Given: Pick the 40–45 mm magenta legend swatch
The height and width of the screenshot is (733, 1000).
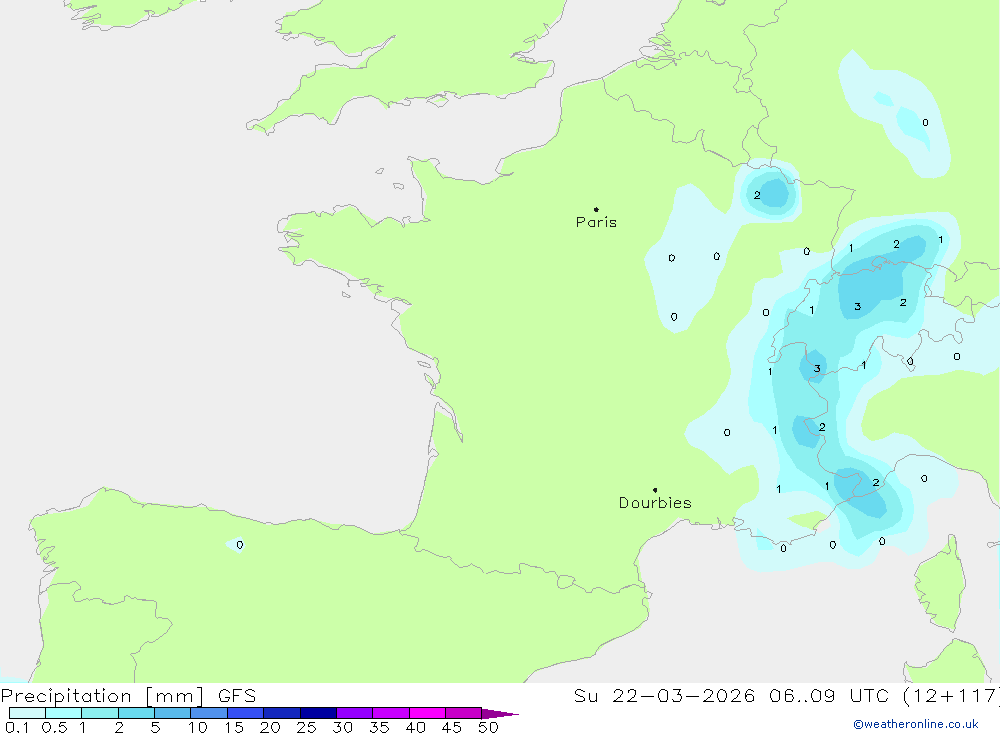Looking at the screenshot, I should coord(427,713).
